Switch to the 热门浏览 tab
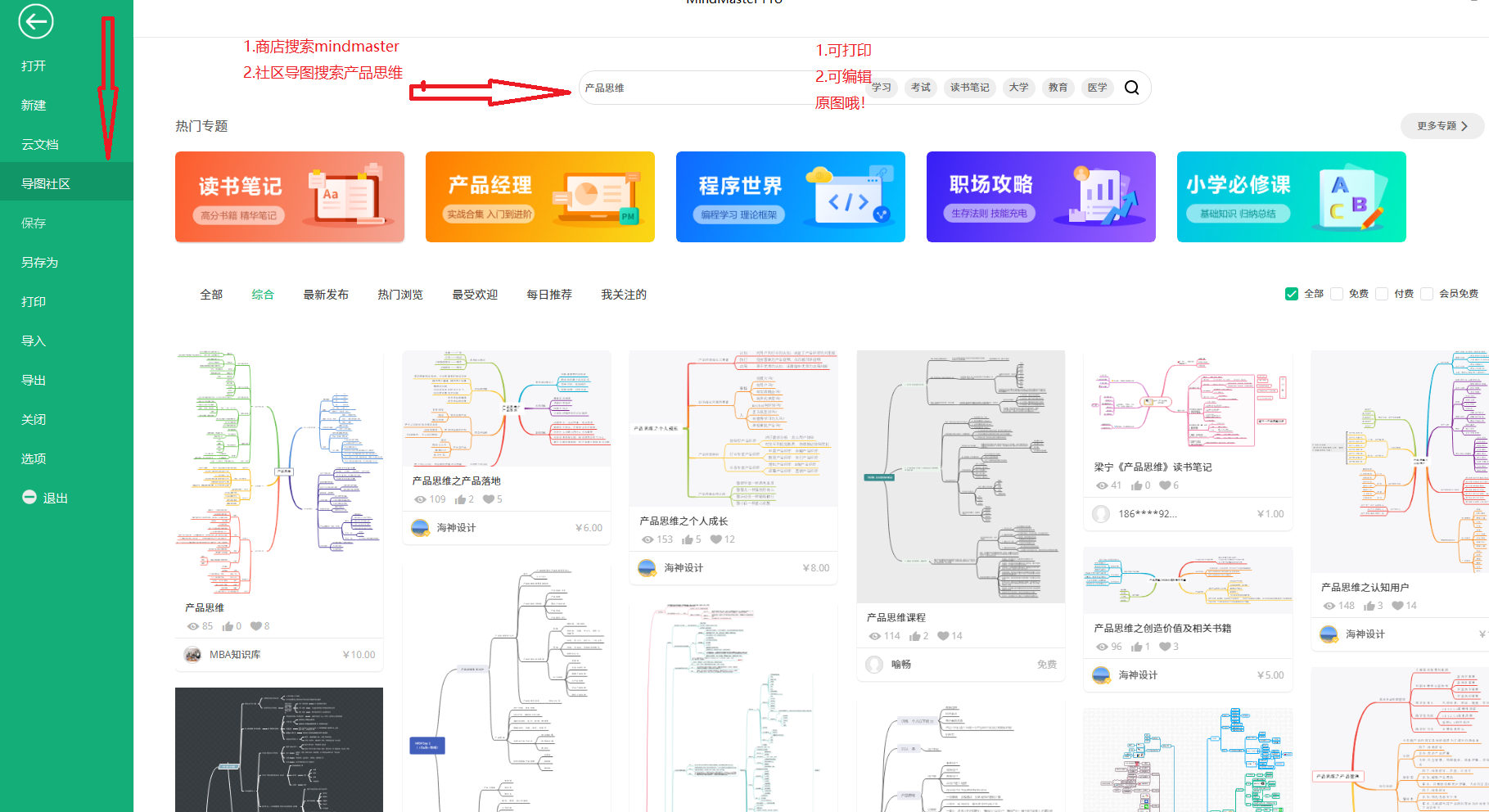The height and width of the screenshot is (812, 1489). (400, 295)
